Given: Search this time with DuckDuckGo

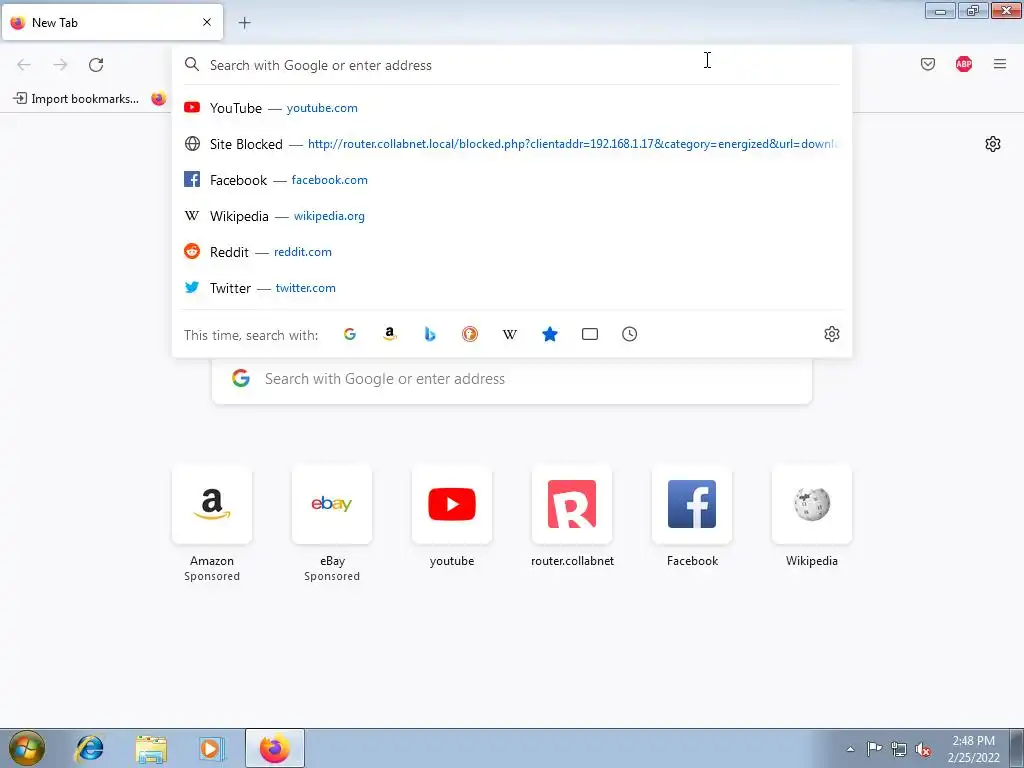Looking at the screenshot, I should 470,334.
